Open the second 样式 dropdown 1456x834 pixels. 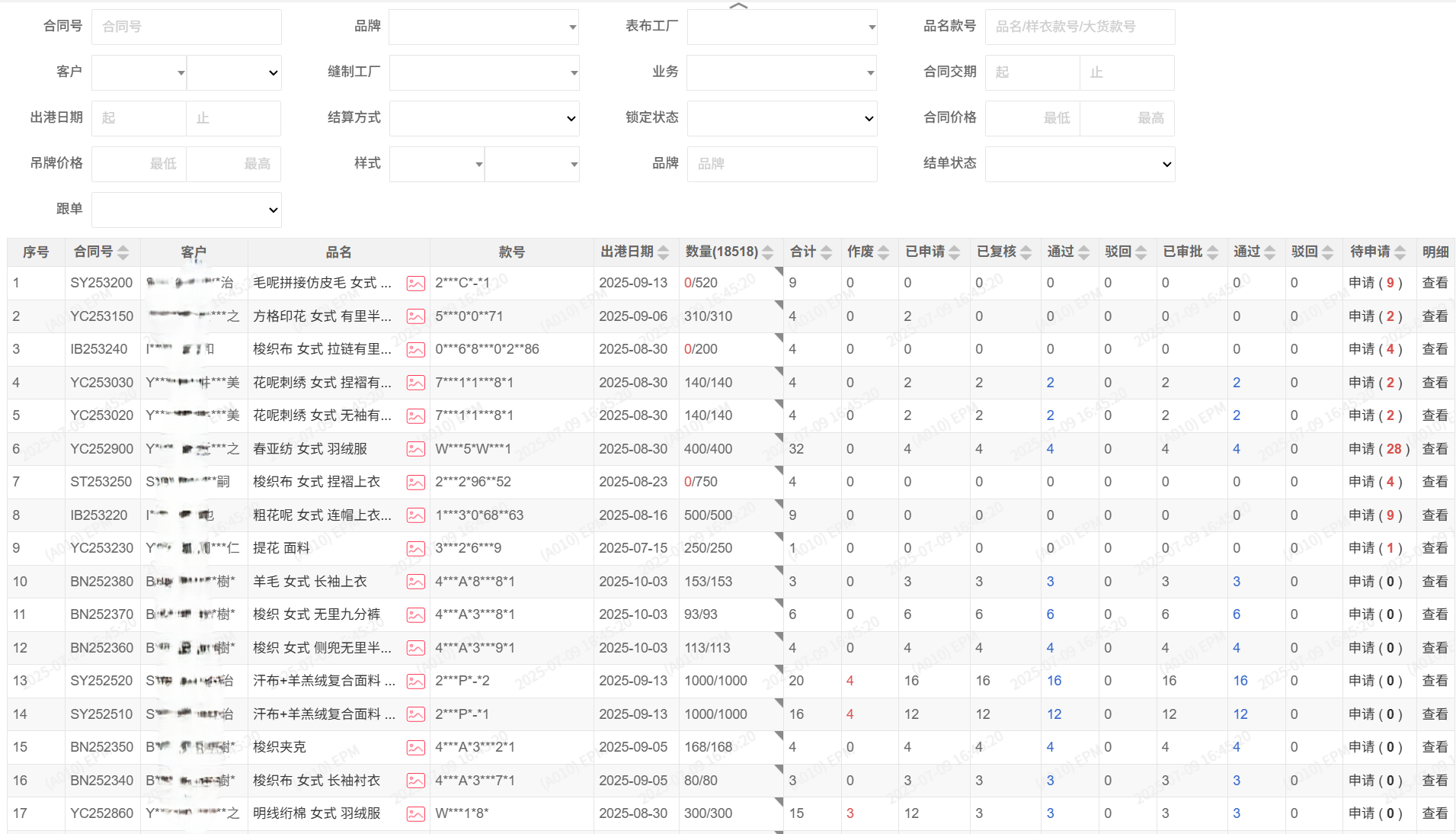(532, 164)
